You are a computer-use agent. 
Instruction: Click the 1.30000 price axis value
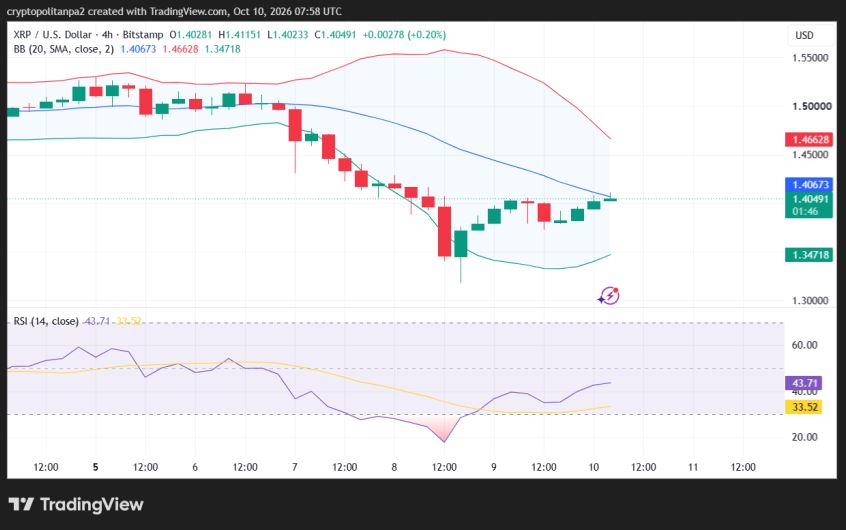tap(810, 301)
